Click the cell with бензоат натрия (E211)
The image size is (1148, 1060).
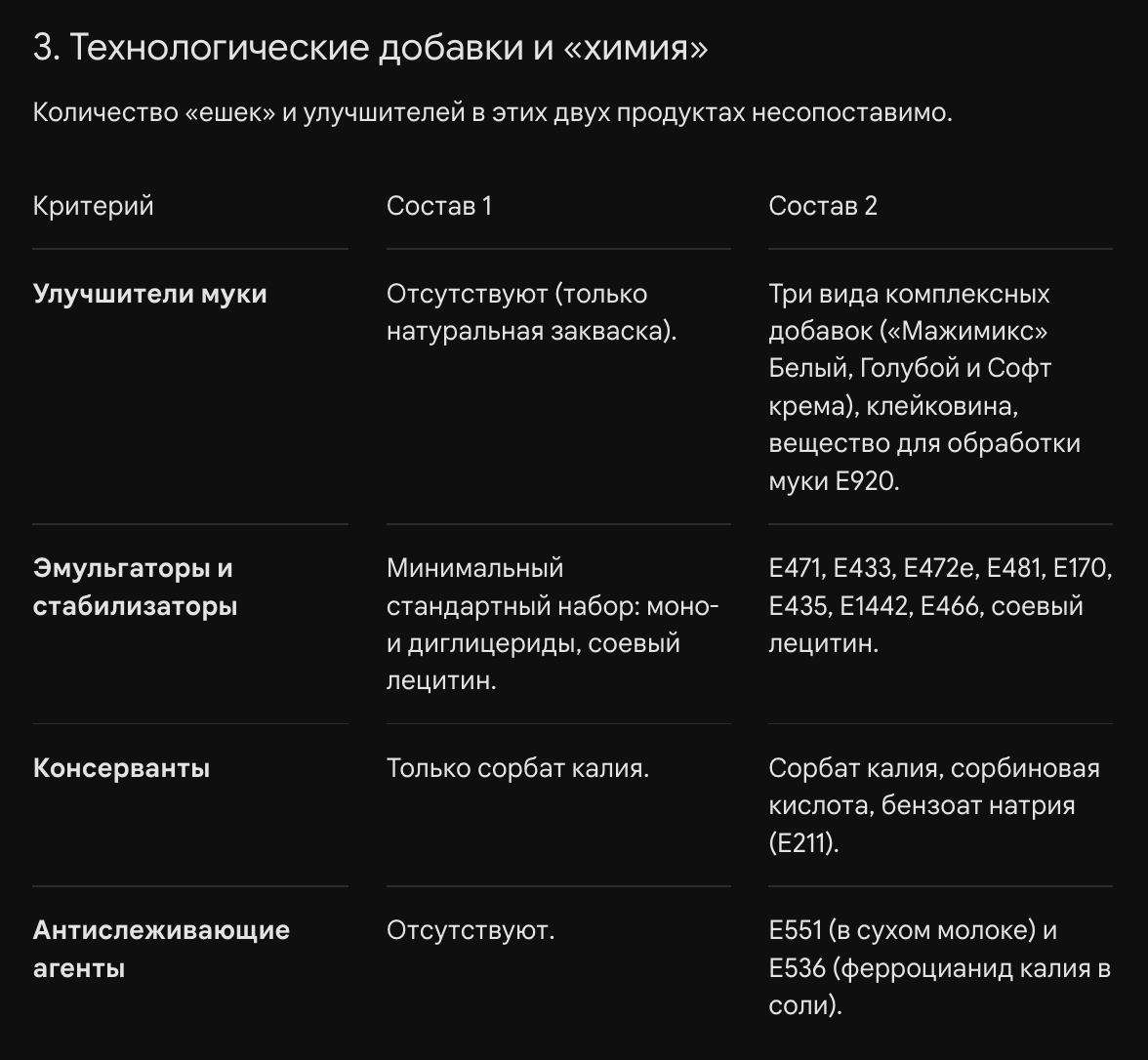point(934,805)
